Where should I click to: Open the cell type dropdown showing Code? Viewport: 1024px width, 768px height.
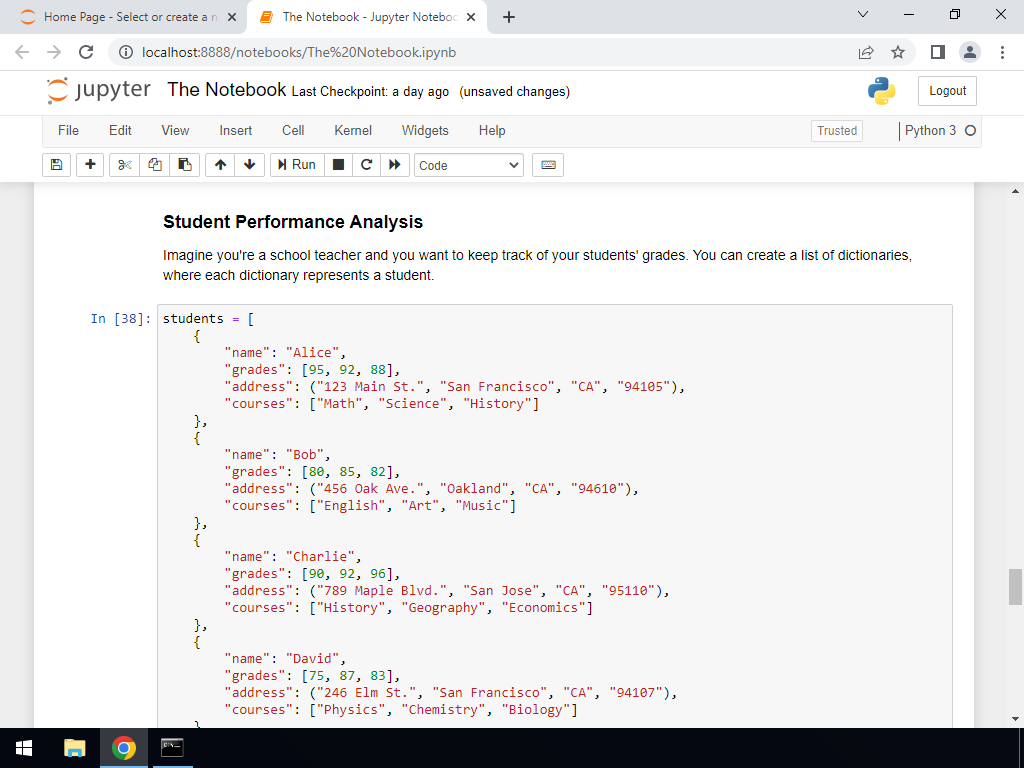468,164
